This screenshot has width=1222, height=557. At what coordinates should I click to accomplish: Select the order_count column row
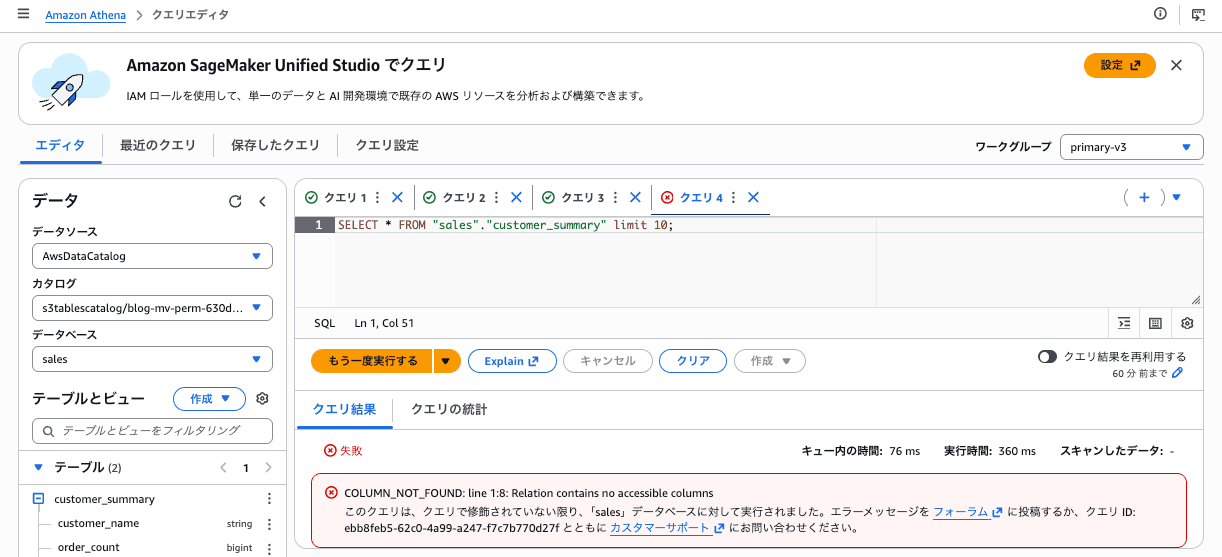153,547
